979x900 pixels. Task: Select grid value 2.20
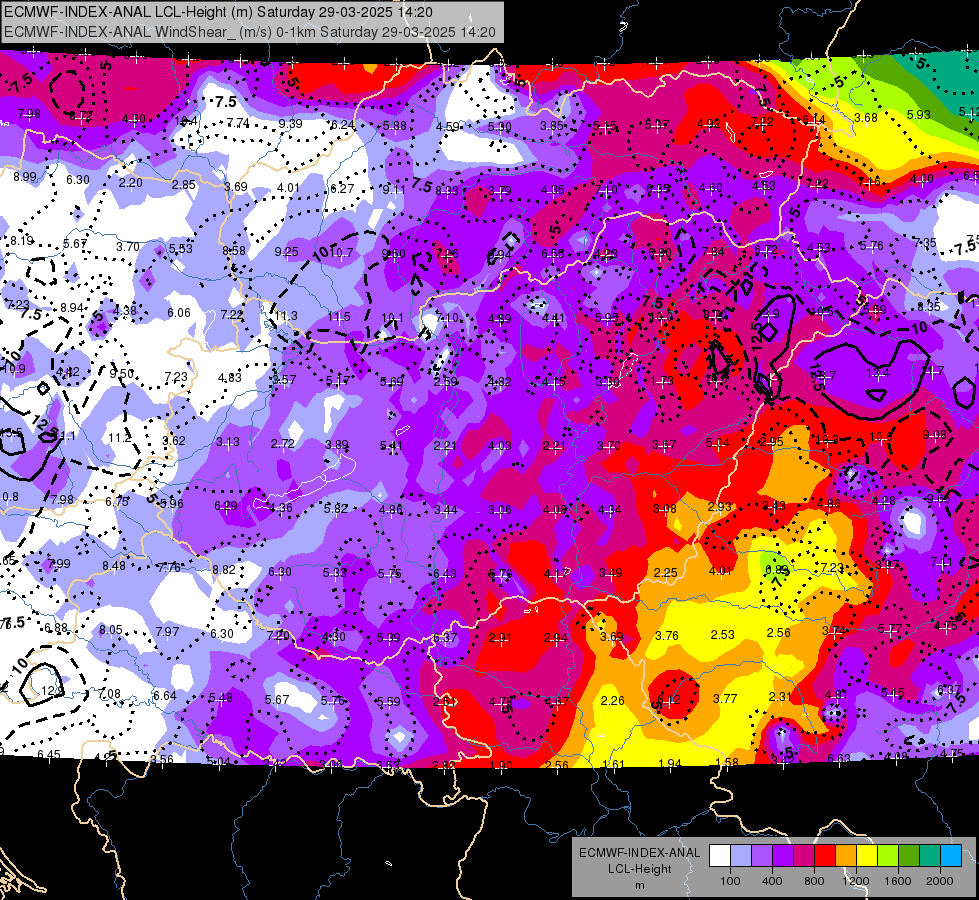click(130, 183)
